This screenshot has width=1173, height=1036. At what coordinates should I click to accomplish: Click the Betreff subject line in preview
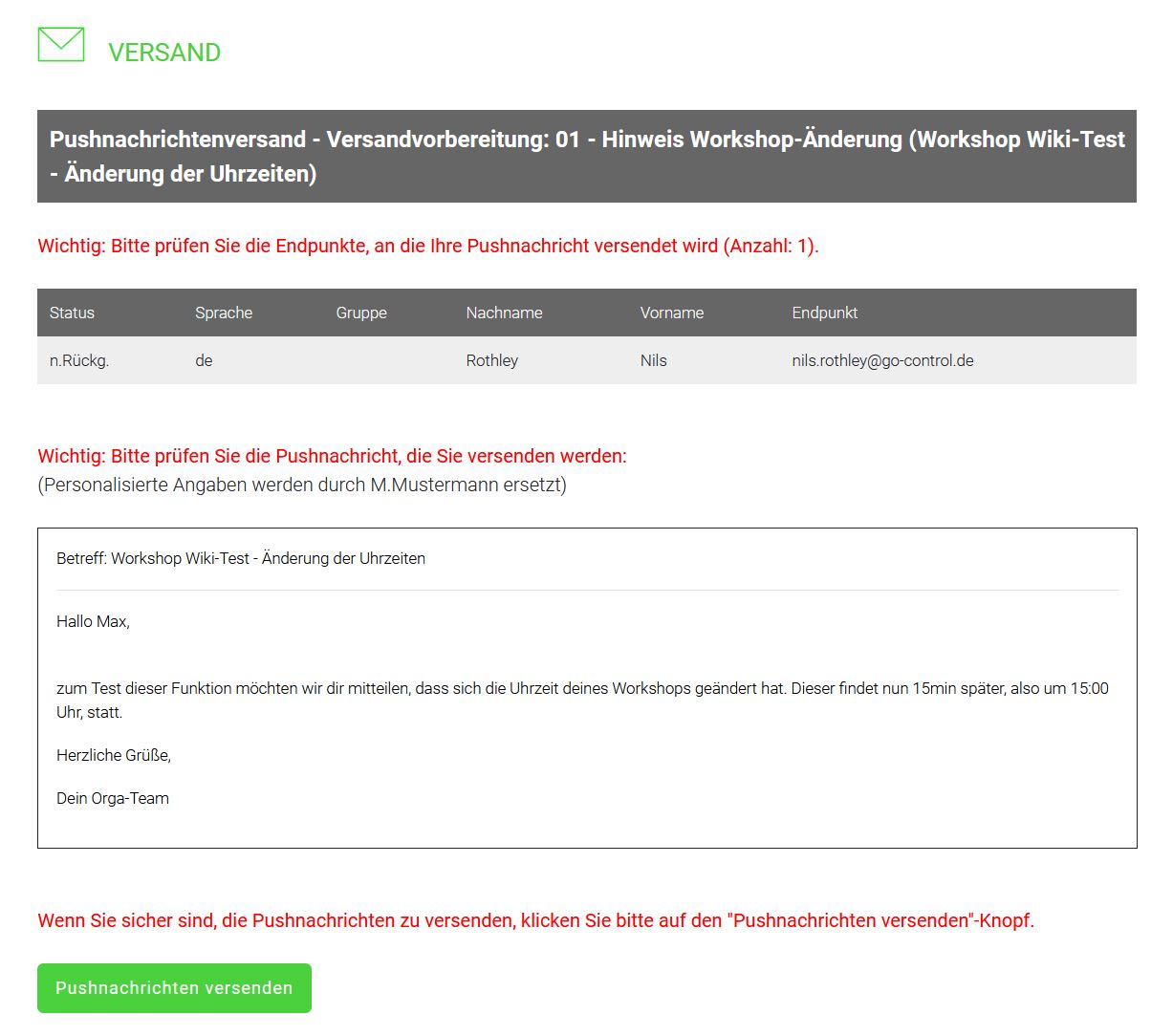tap(241, 558)
